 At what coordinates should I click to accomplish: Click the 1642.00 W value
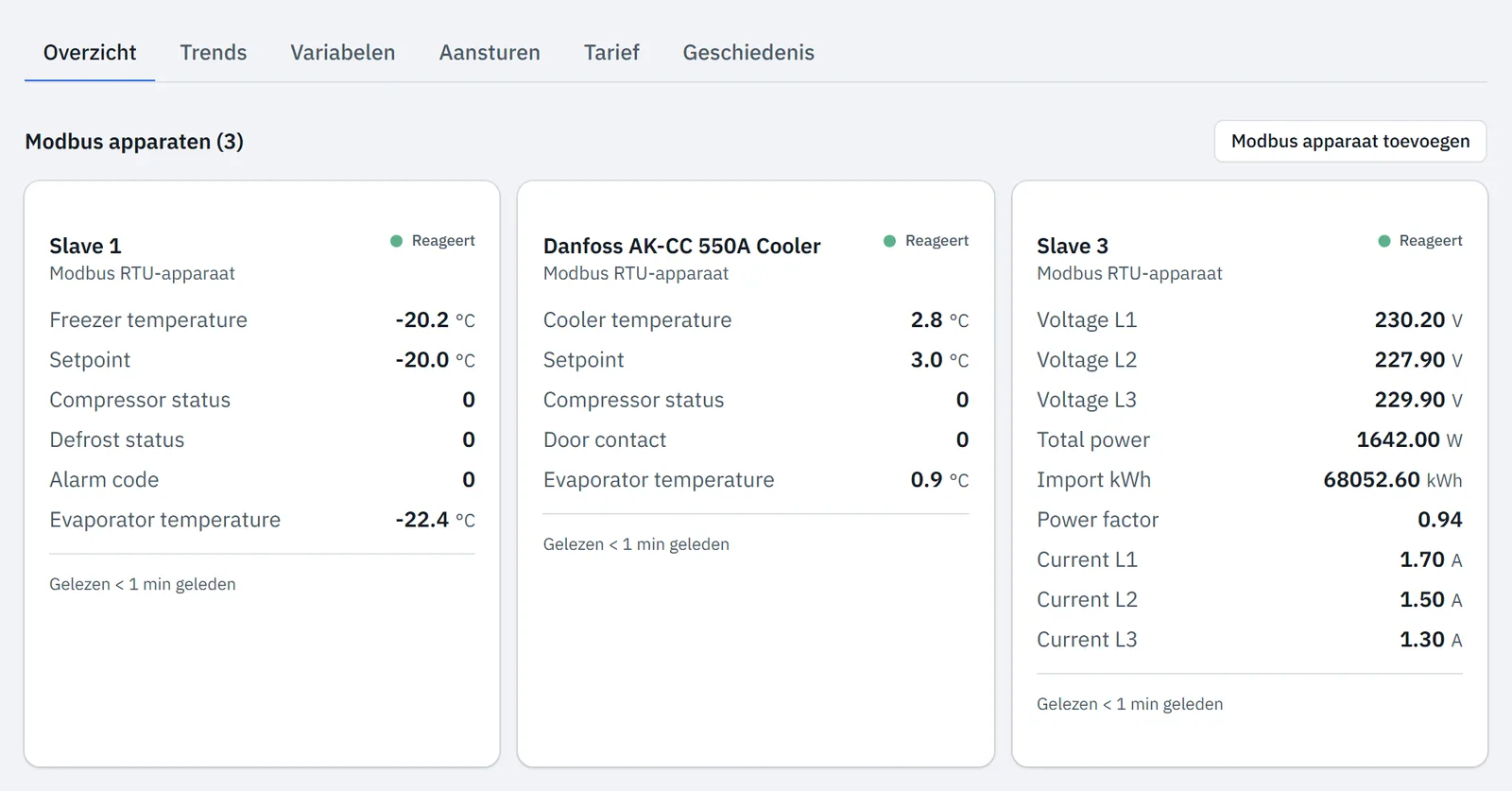point(1409,440)
